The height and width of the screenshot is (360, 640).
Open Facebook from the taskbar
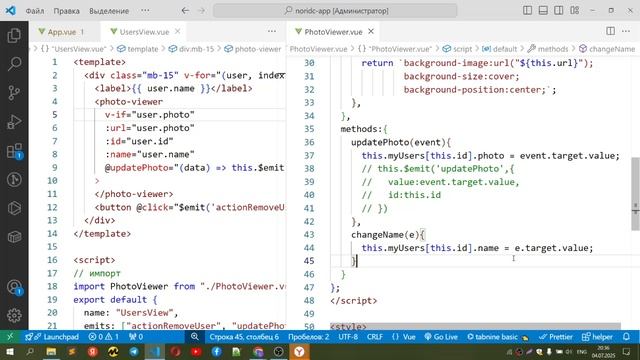click(x=216, y=351)
